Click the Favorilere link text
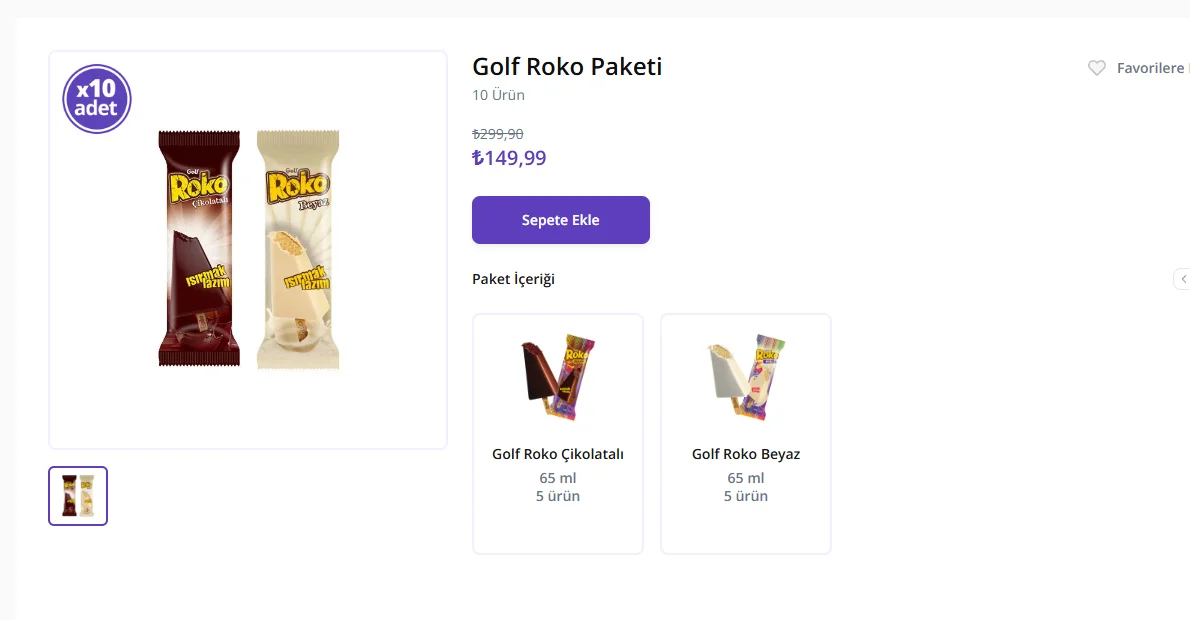 1151,68
